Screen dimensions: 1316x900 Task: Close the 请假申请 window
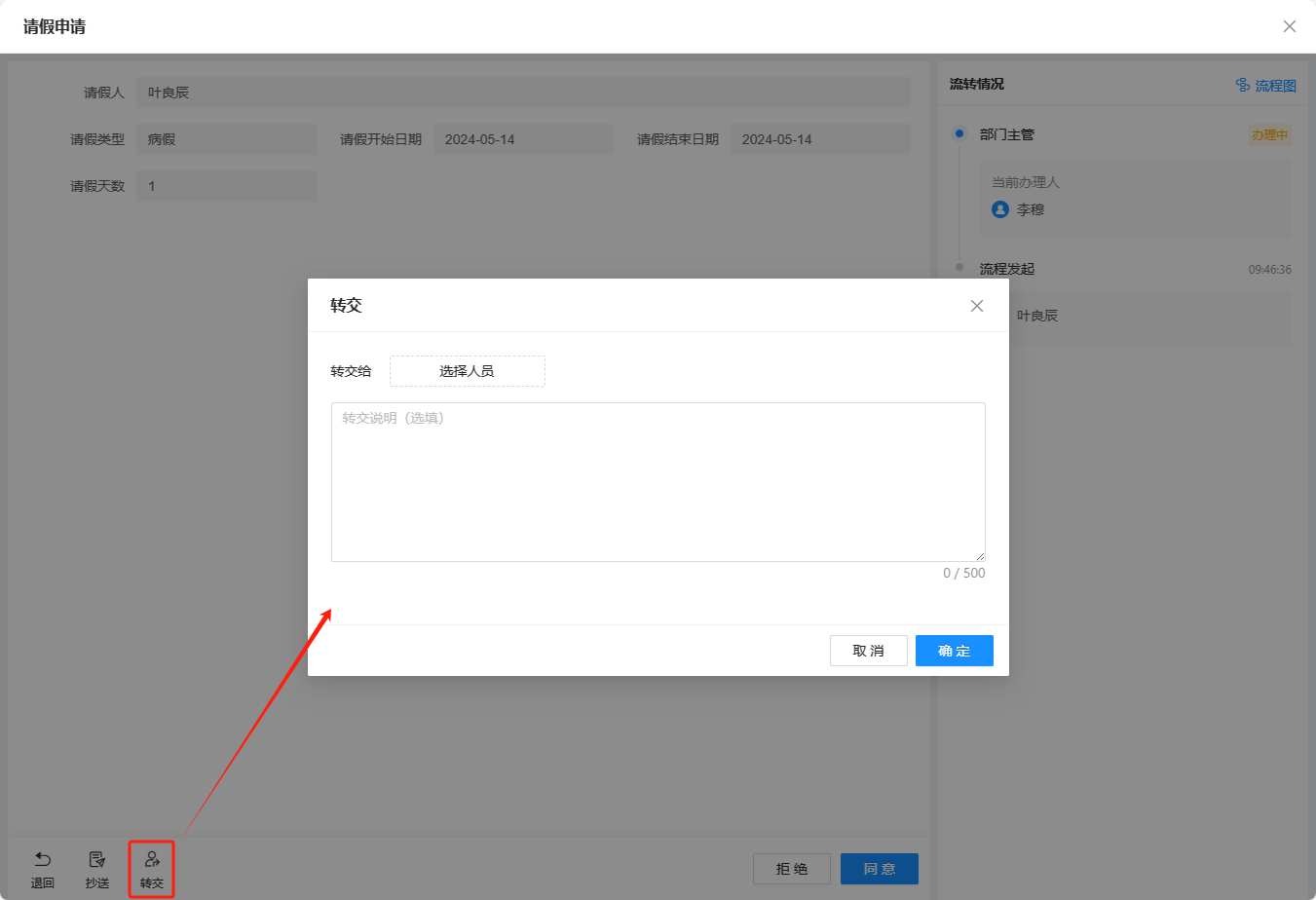1289,27
